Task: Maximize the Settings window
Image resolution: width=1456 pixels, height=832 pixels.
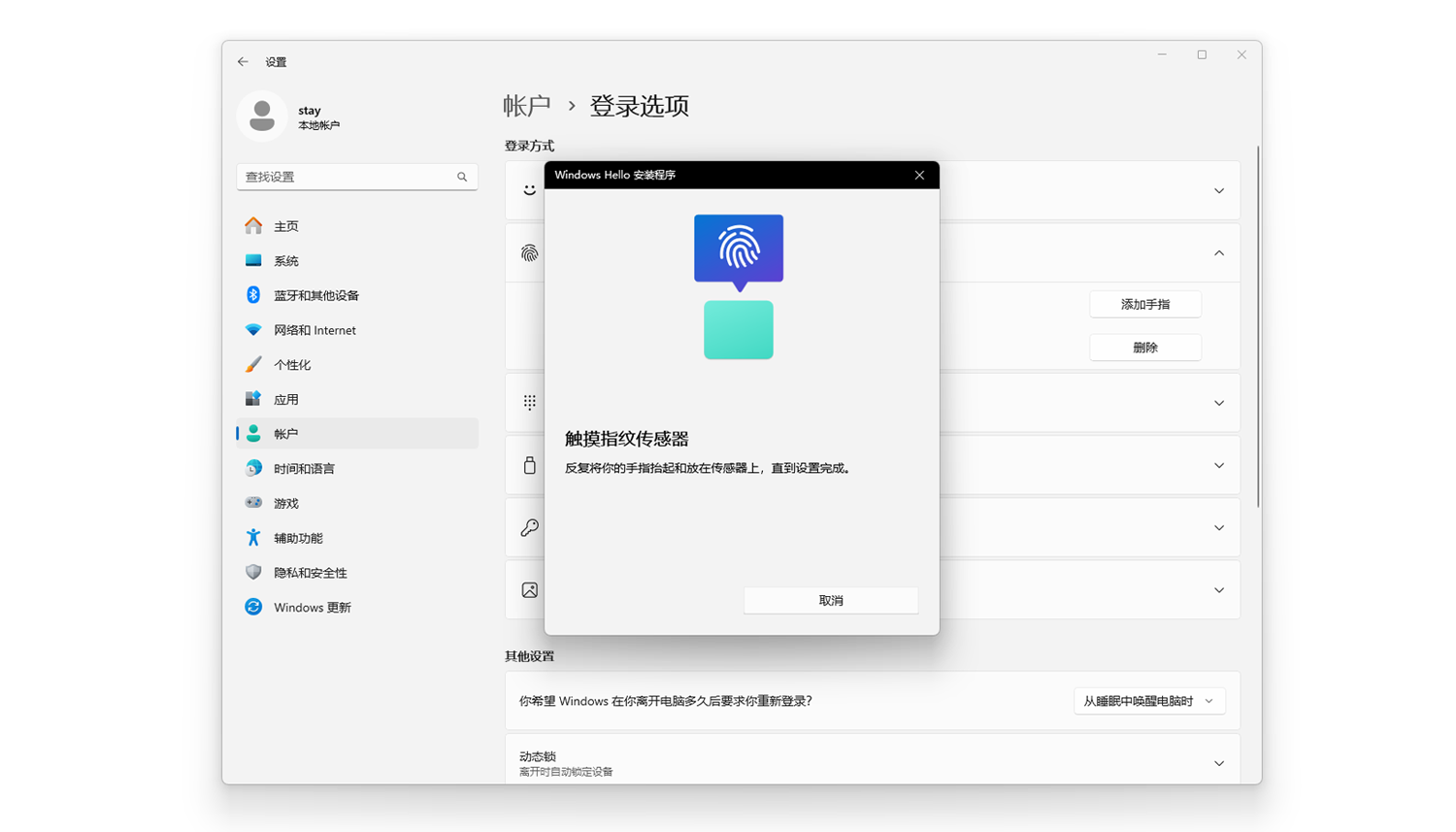Action: 1202,55
